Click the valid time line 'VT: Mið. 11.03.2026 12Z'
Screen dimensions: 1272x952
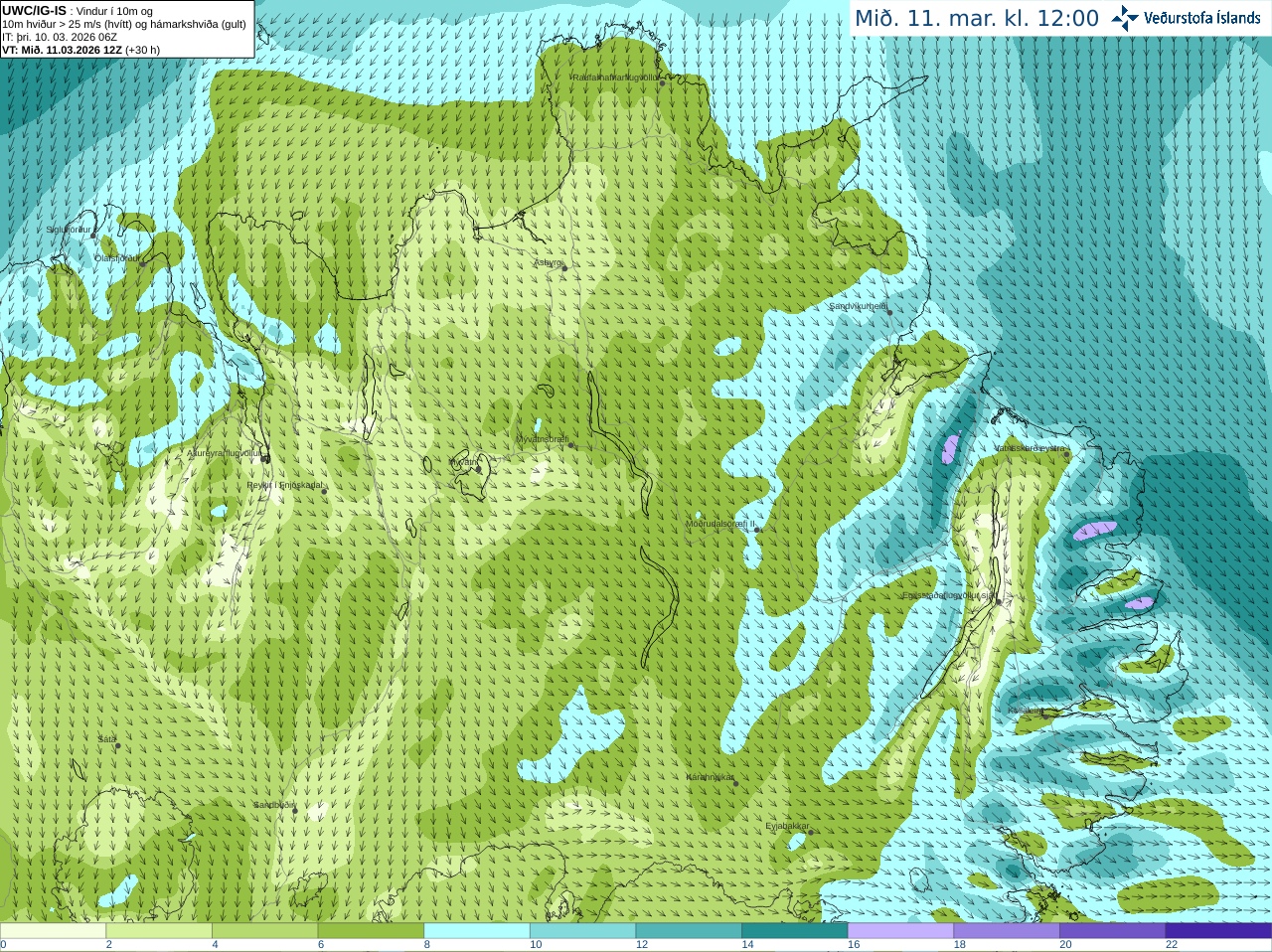[63, 50]
